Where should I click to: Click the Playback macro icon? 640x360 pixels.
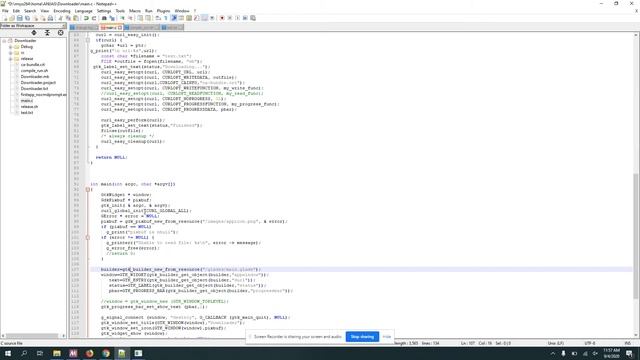(x=238, y=18)
